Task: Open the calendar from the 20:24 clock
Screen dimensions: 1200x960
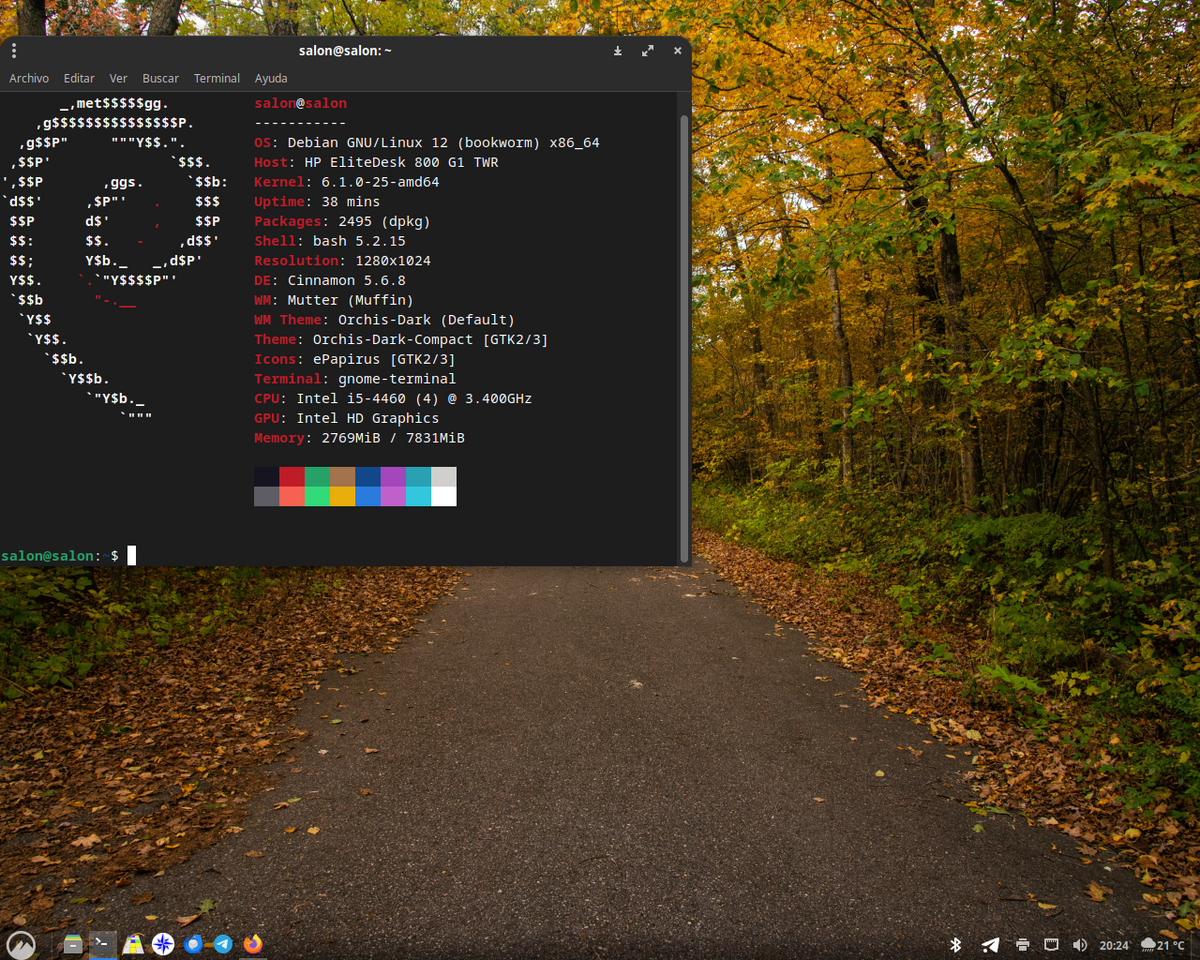Action: coord(1114,945)
